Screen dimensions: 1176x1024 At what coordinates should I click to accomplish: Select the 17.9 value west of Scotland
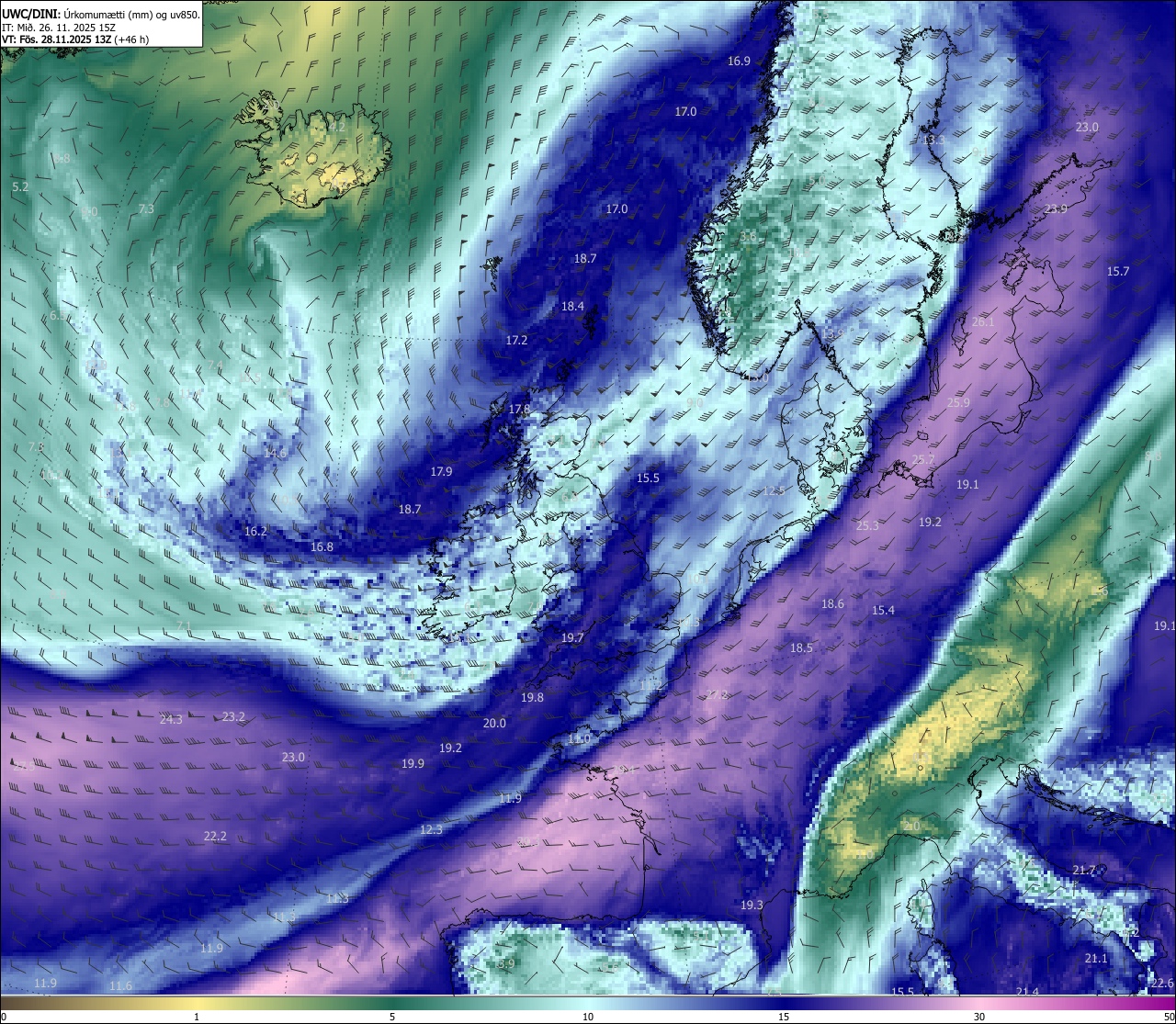(x=441, y=471)
